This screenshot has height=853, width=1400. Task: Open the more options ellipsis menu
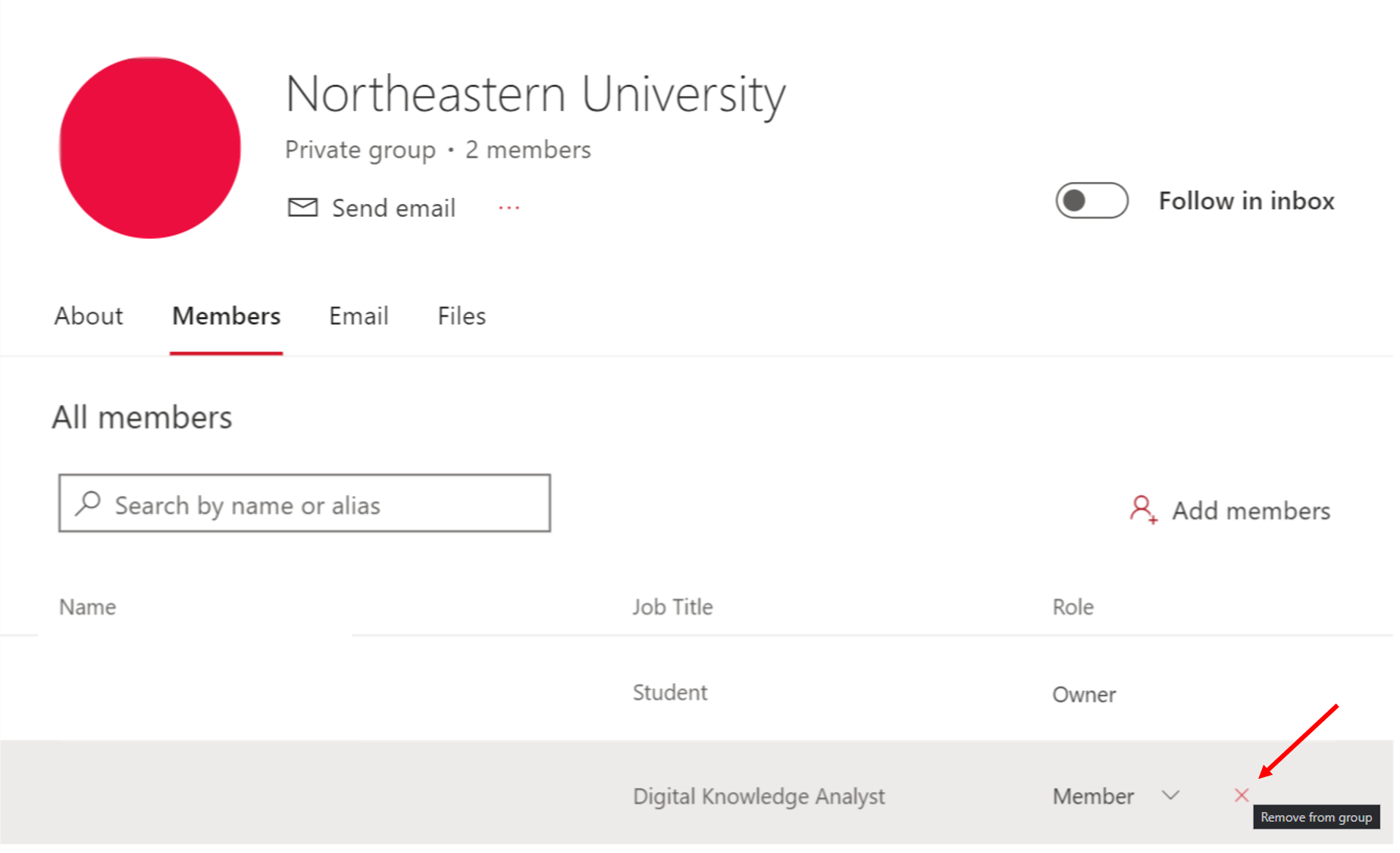(509, 208)
